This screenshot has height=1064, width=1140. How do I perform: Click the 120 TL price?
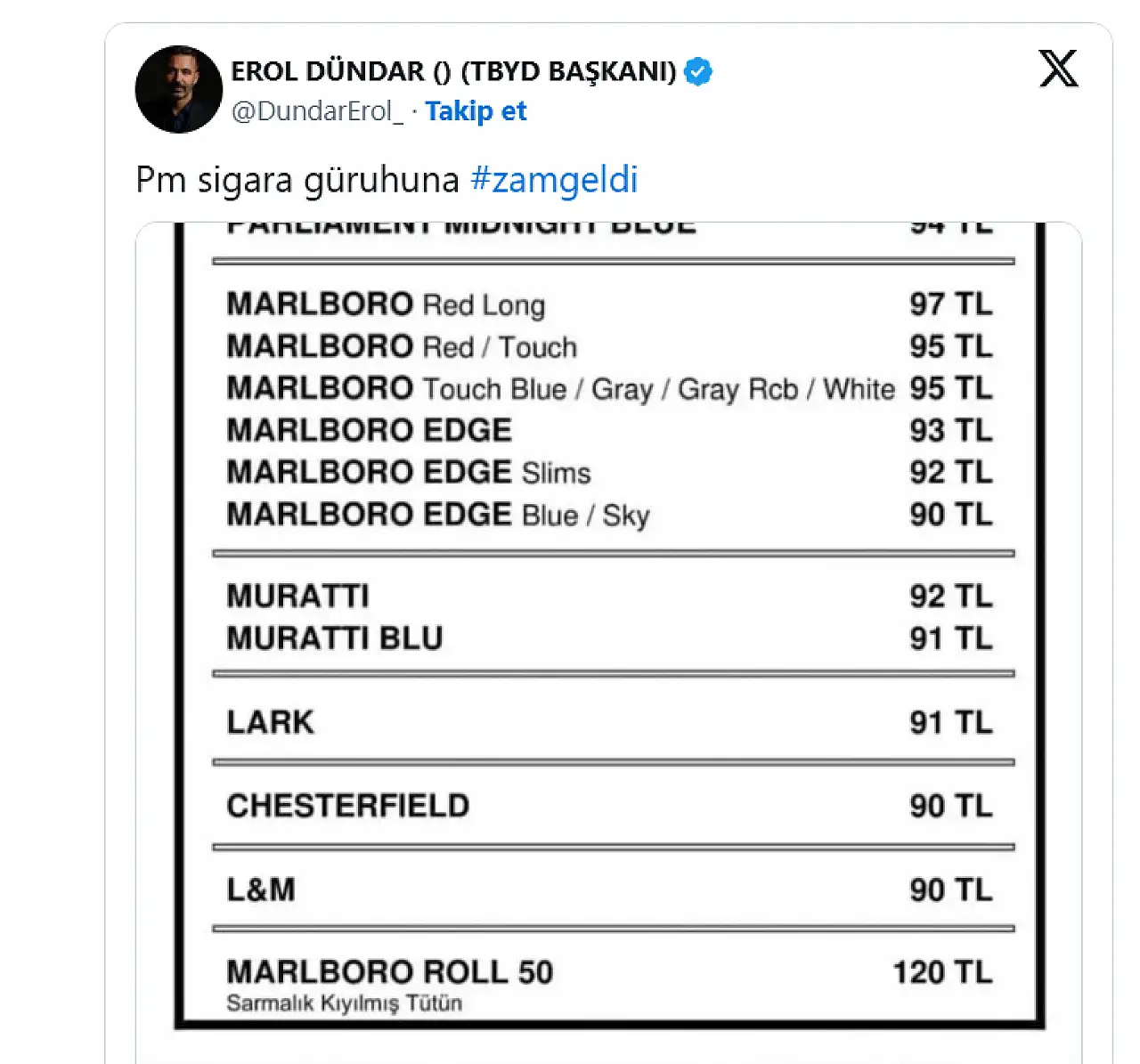(x=942, y=971)
